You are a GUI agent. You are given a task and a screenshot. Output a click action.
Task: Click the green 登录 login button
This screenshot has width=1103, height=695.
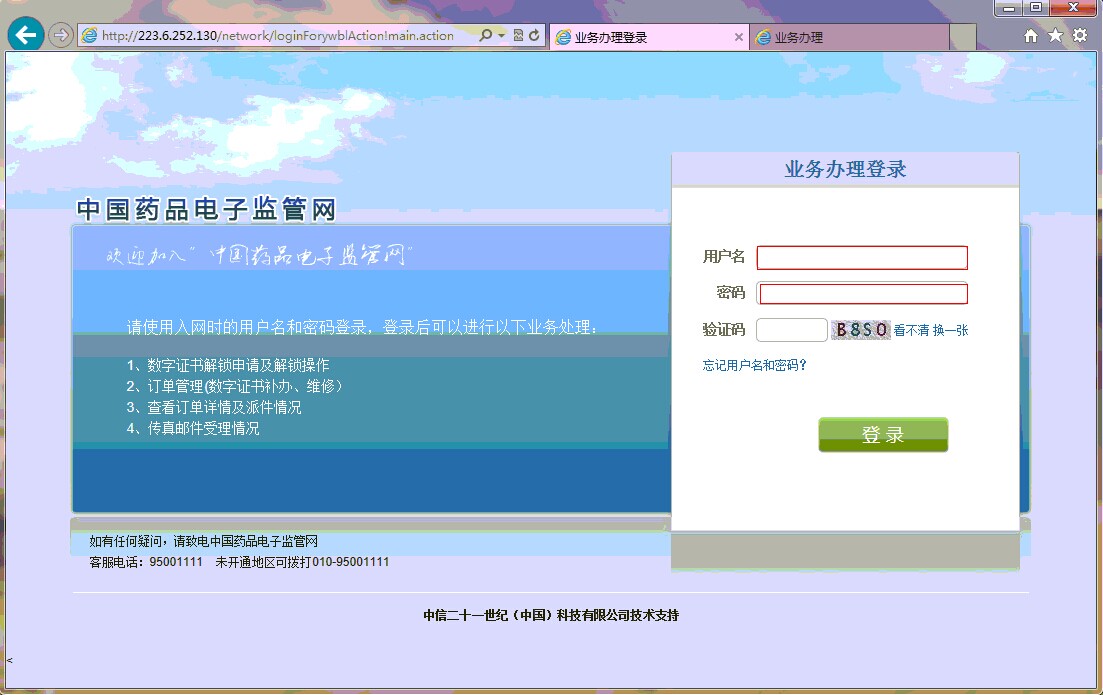883,435
